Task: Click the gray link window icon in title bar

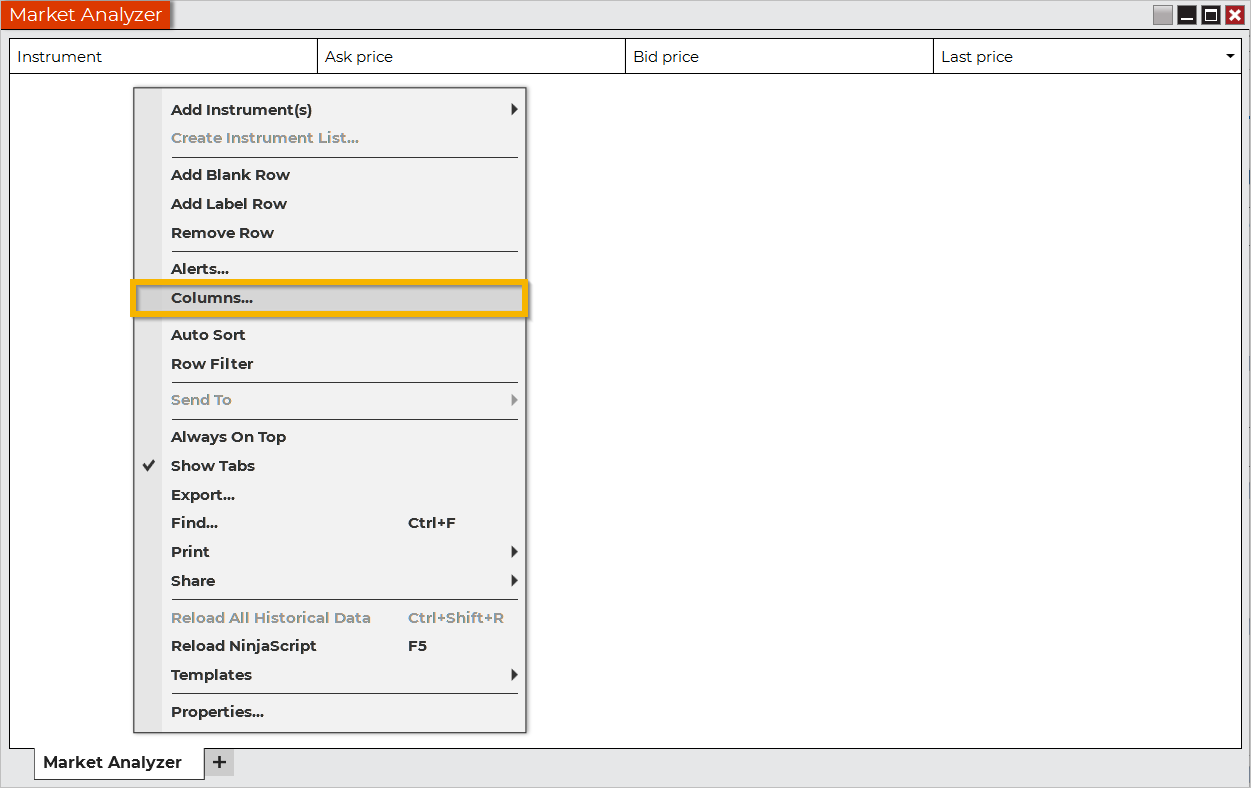Action: [x=1162, y=15]
